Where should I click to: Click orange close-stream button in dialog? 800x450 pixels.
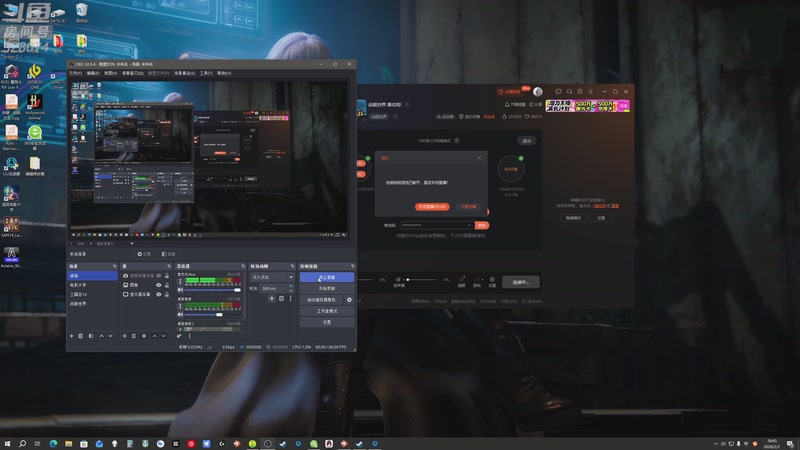(x=432, y=207)
